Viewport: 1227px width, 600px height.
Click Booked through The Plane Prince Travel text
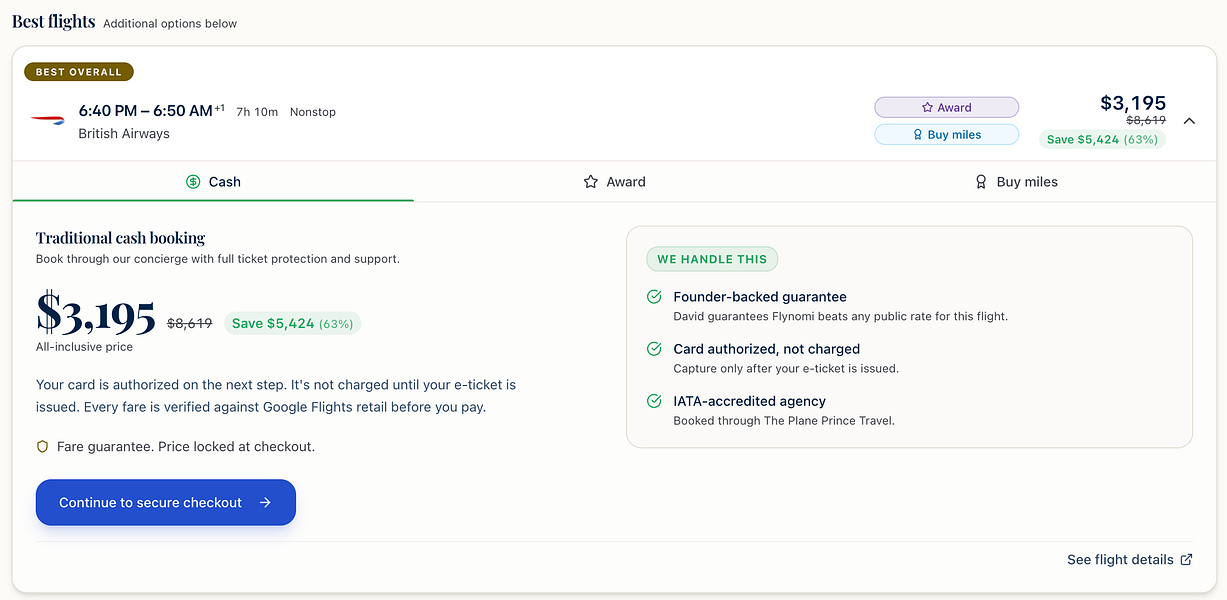[784, 421]
